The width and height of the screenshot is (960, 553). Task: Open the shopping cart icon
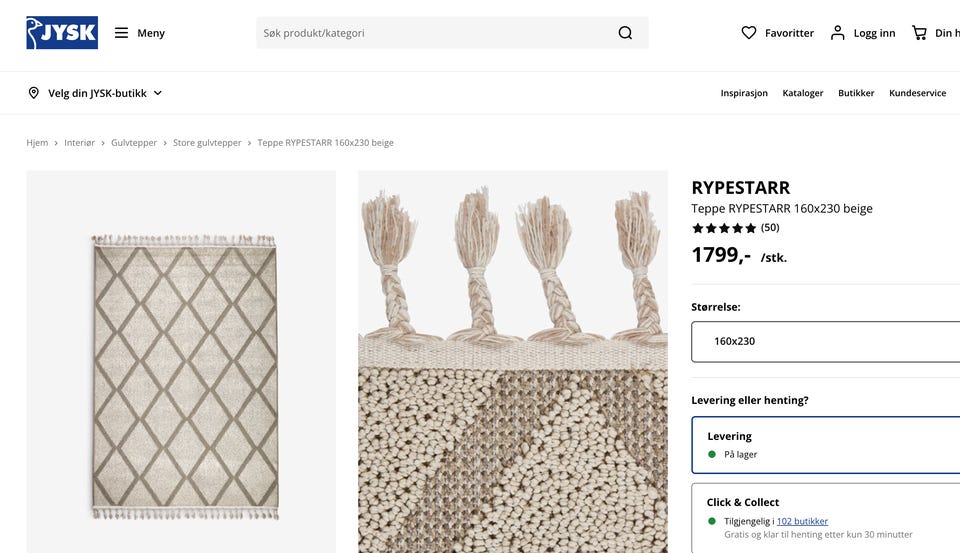pyautogui.click(x=919, y=33)
